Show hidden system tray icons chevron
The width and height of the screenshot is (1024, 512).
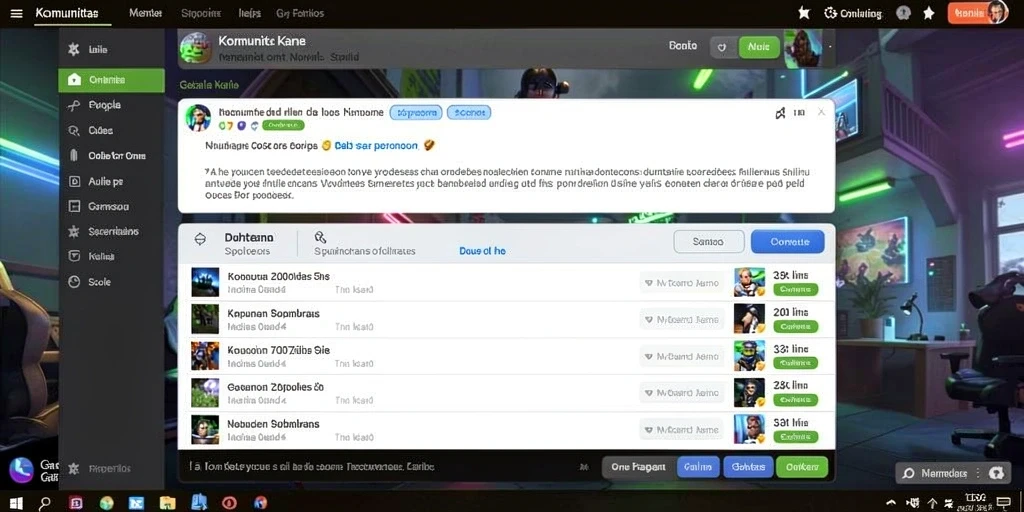tap(890, 502)
